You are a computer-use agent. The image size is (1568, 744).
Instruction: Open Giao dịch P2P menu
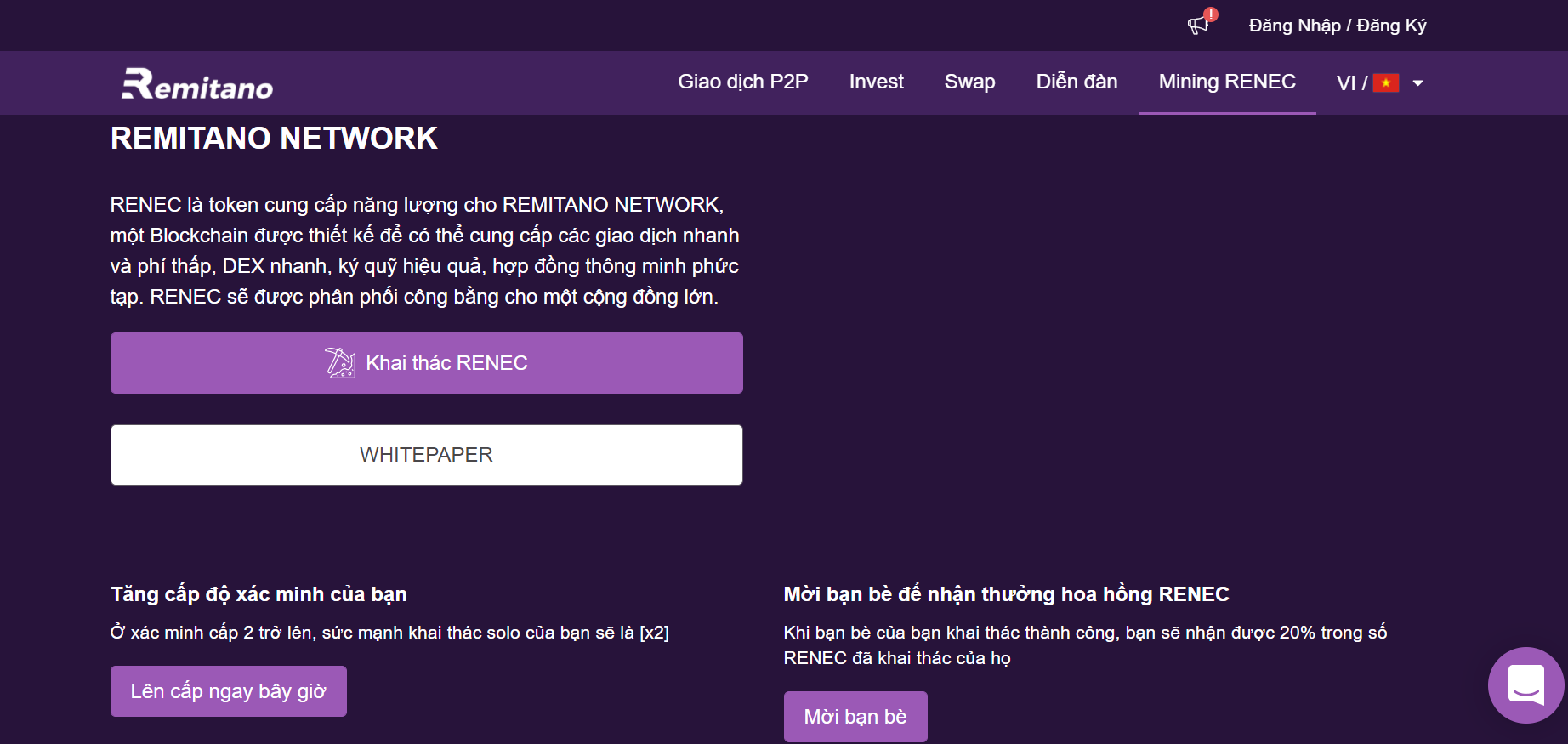[x=743, y=82]
